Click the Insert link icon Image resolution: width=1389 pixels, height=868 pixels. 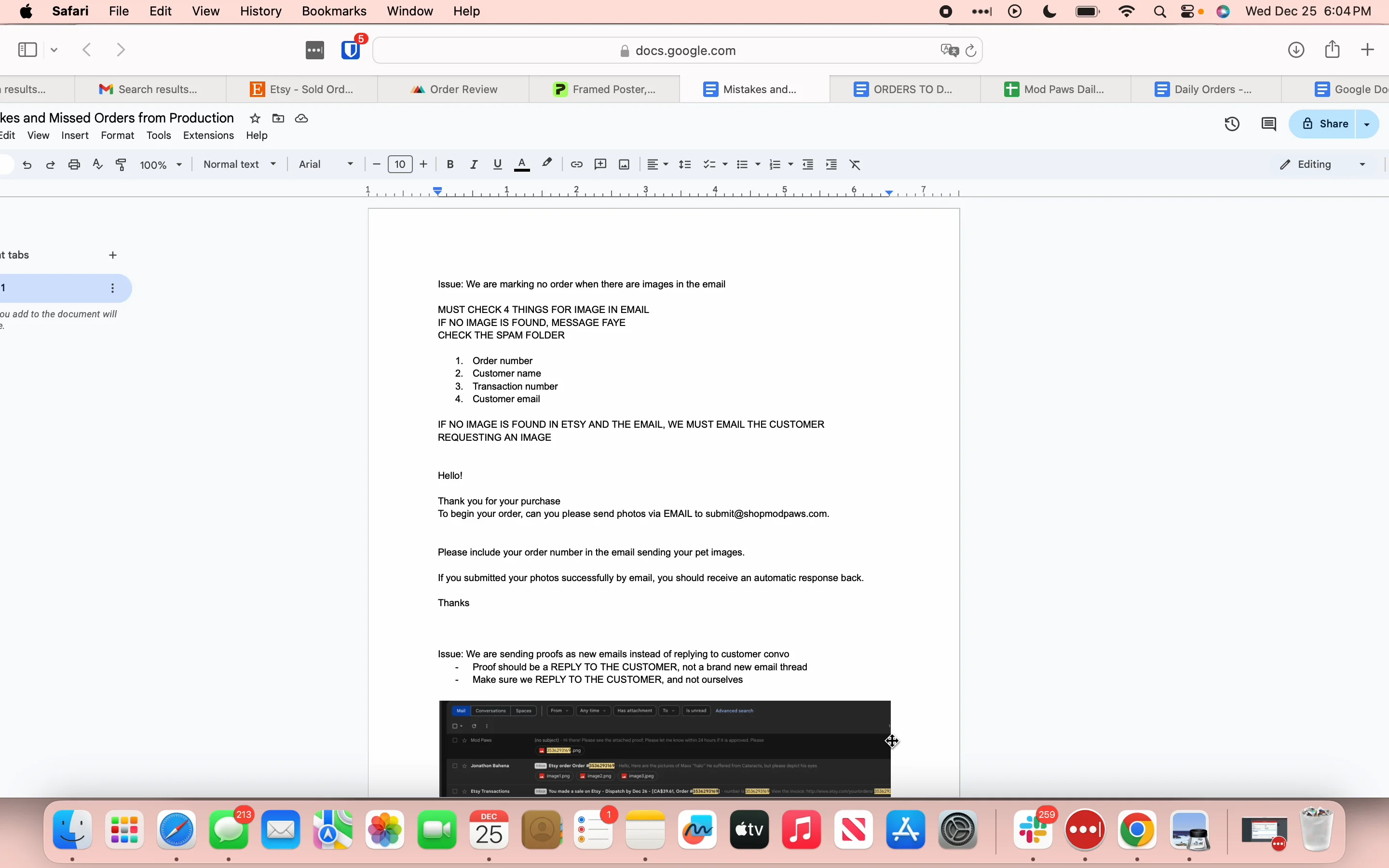(x=577, y=165)
